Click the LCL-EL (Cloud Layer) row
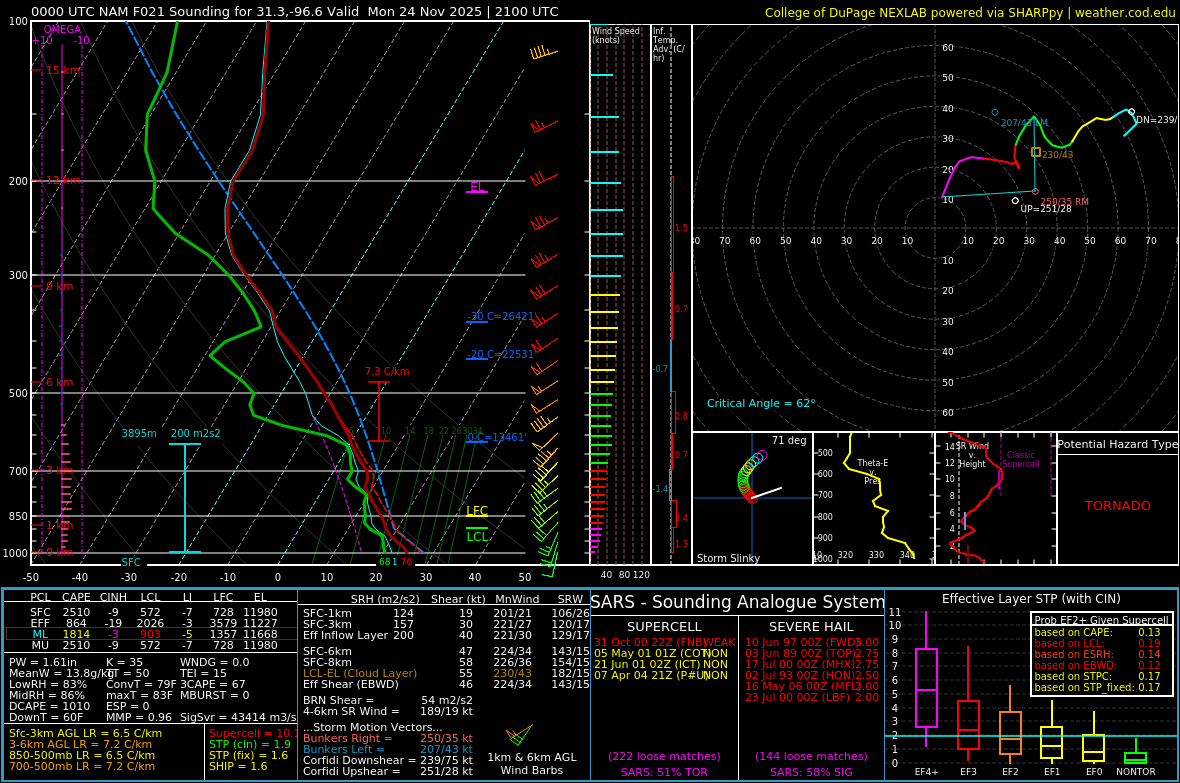1180x783 pixels. (446, 673)
